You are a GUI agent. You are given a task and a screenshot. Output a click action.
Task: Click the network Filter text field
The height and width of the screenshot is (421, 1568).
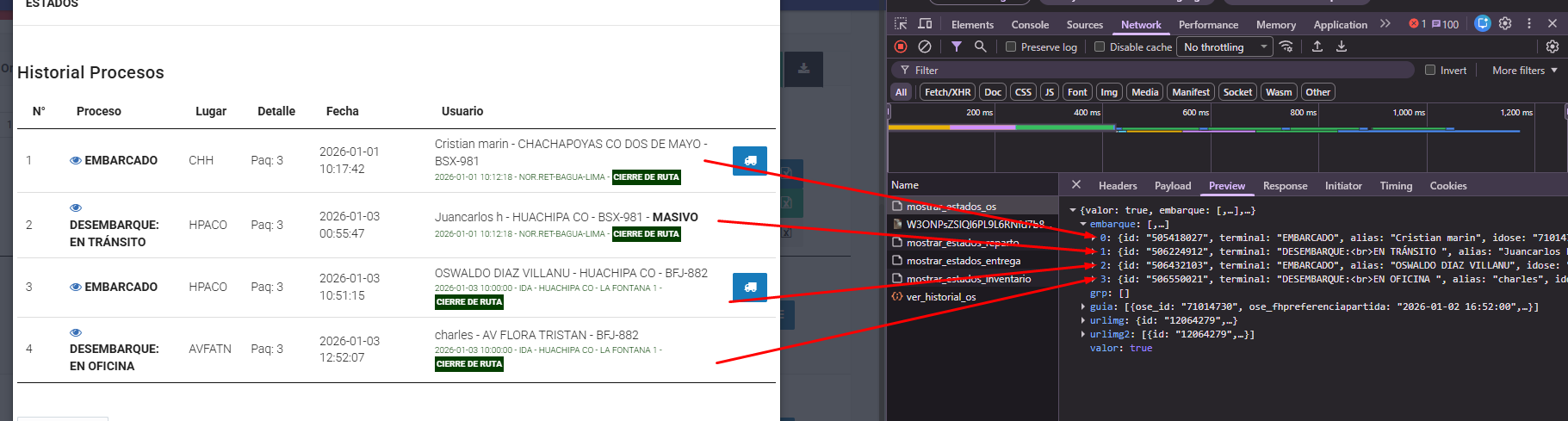[x=1154, y=71]
